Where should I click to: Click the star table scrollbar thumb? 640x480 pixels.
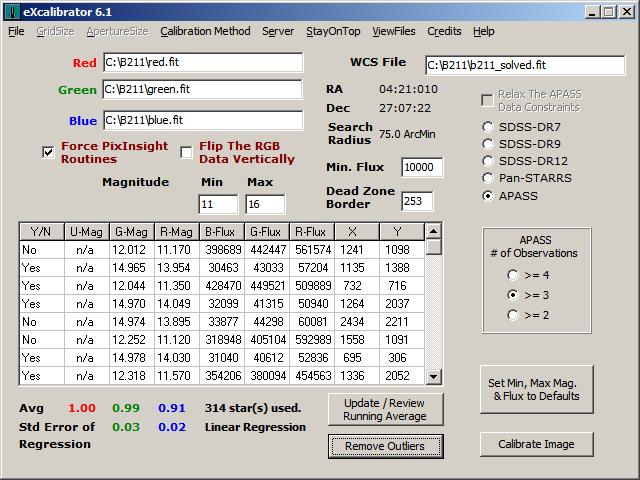pos(433,247)
